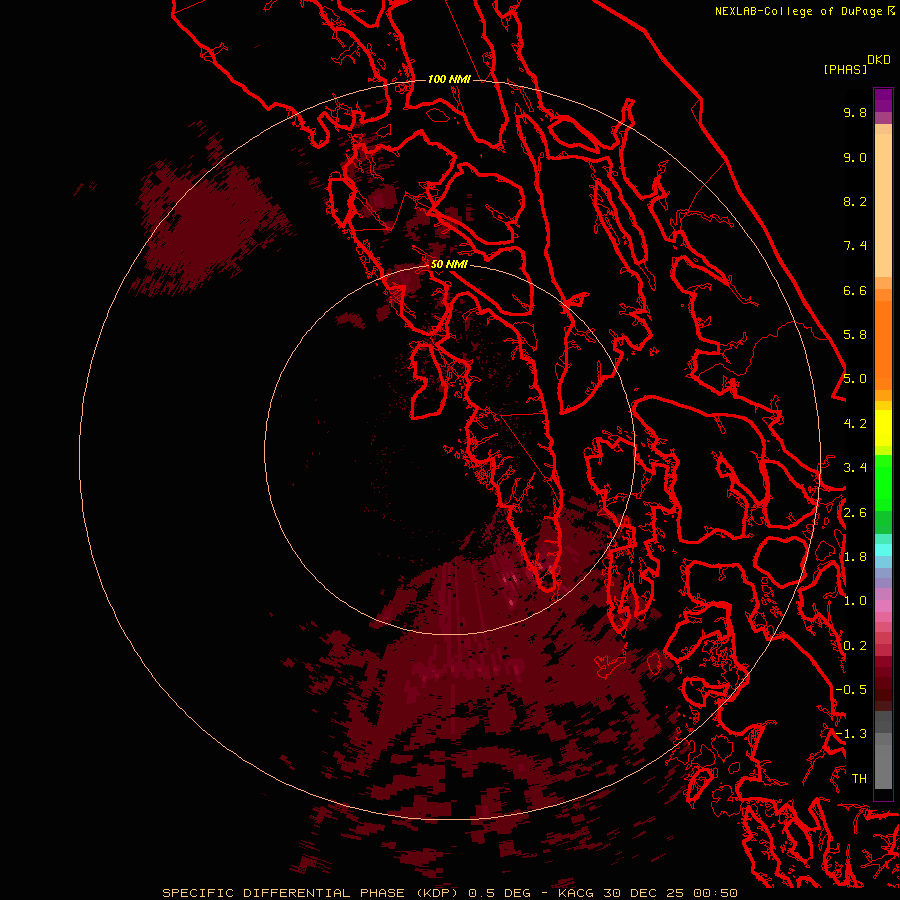
Task: Click the 4.2 color scale value
Action: click(855, 424)
